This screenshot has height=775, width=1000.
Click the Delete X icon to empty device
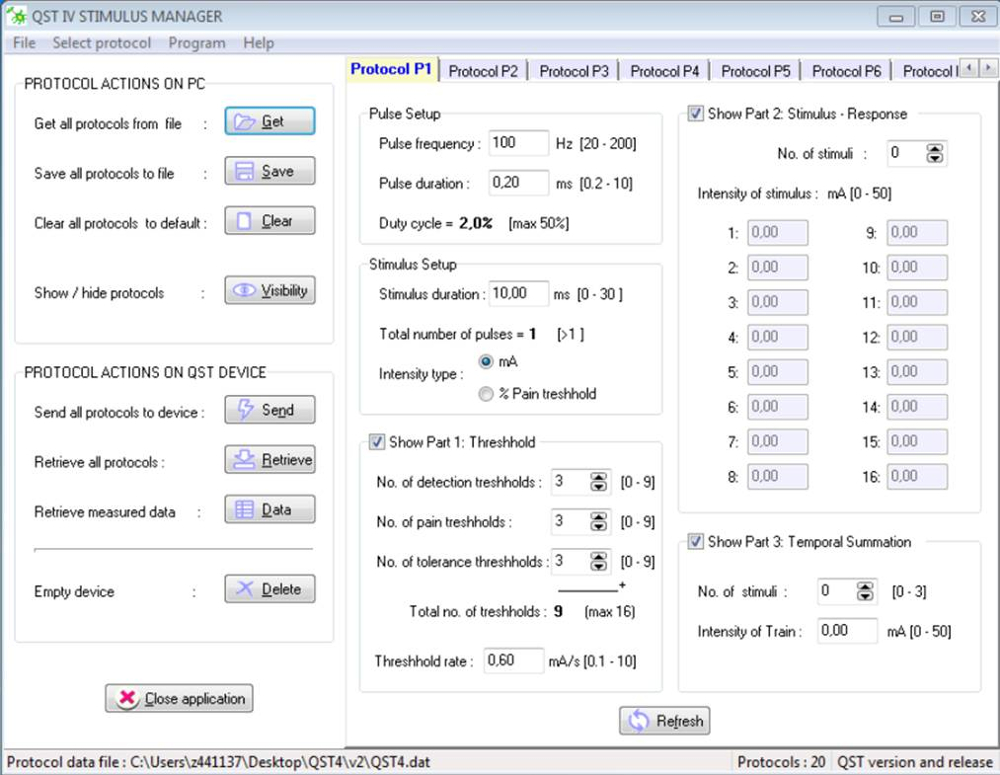(x=269, y=590)
